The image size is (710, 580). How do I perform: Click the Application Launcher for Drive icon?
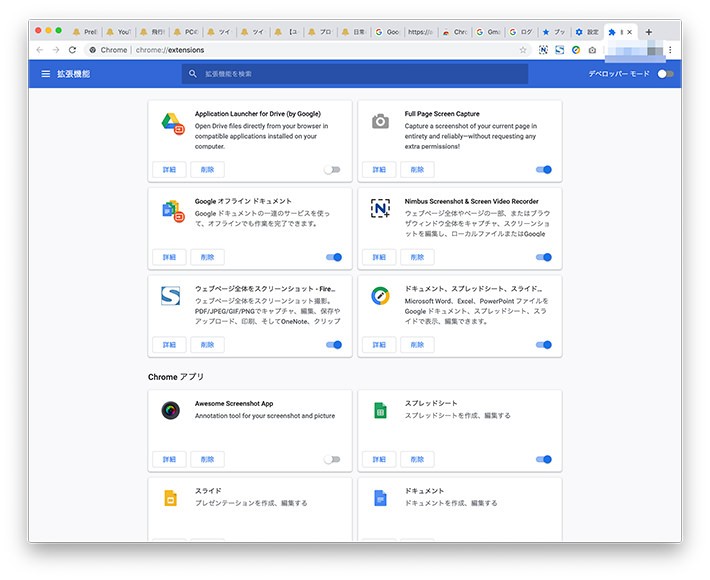click(x=173, y=124)
